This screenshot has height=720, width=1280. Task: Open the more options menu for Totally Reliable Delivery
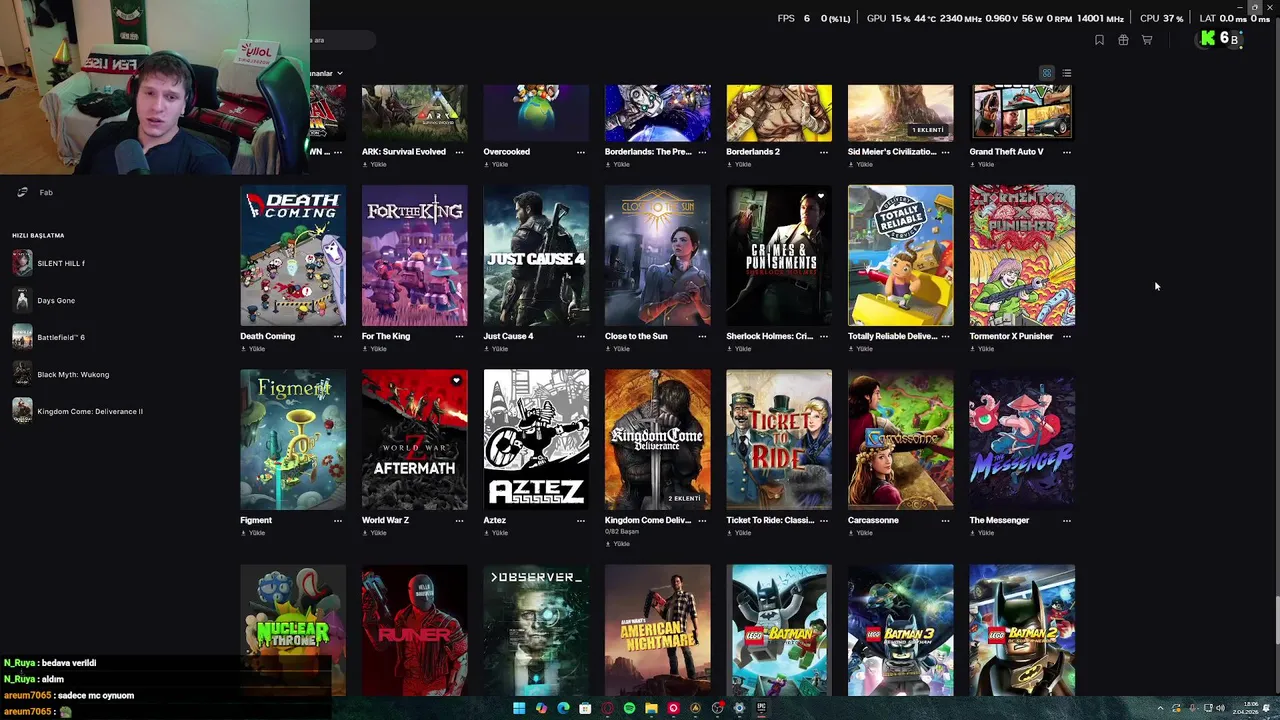(945, 336)
